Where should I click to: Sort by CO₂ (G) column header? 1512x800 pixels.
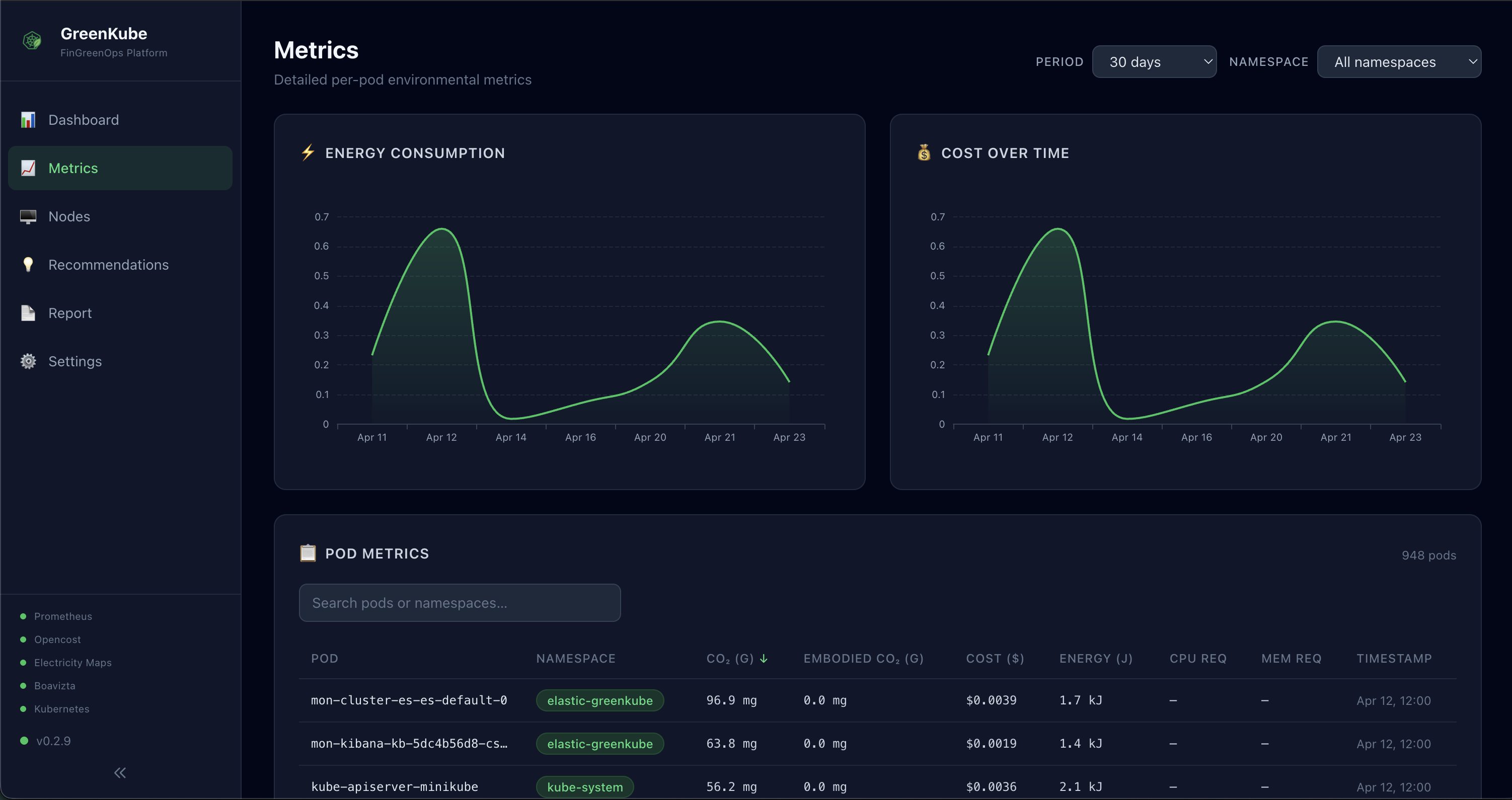(x=730, y=659)
